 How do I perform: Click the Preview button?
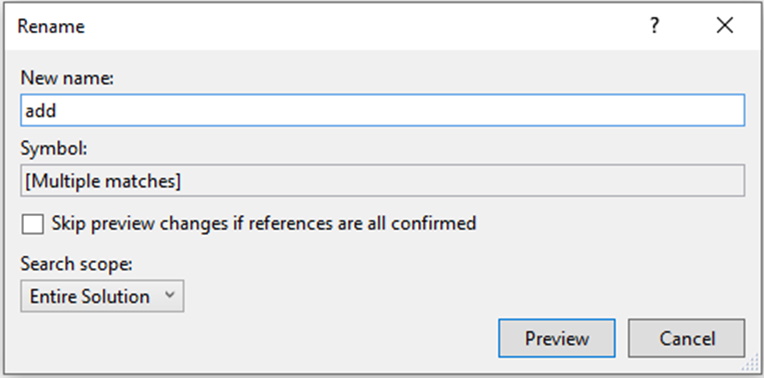tap(557, 338)
